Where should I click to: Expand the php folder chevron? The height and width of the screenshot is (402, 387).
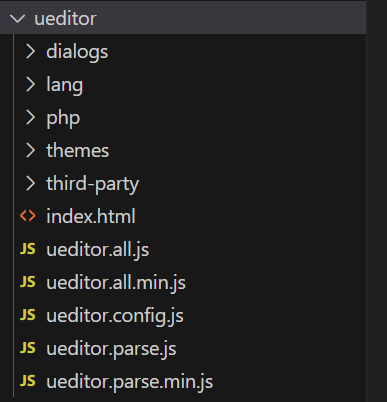click(30, 117)
